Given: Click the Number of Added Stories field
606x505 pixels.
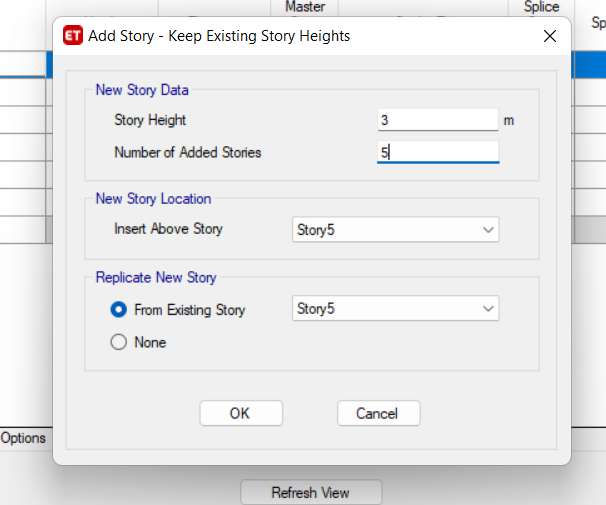Looking at the screenshot, I should (x=438, y=152).
